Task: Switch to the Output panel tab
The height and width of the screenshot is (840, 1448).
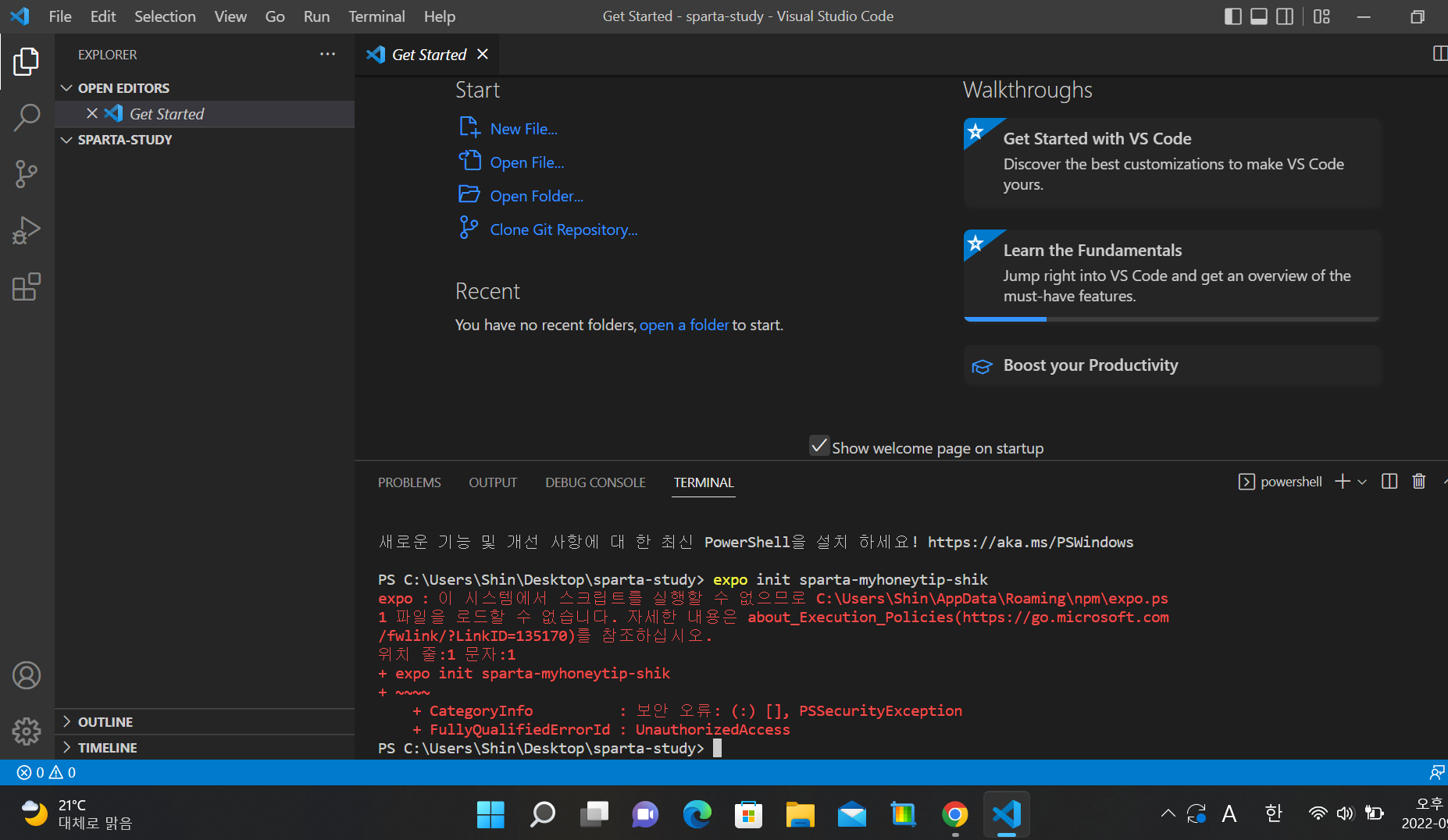Action: click(x=493, y=482)
